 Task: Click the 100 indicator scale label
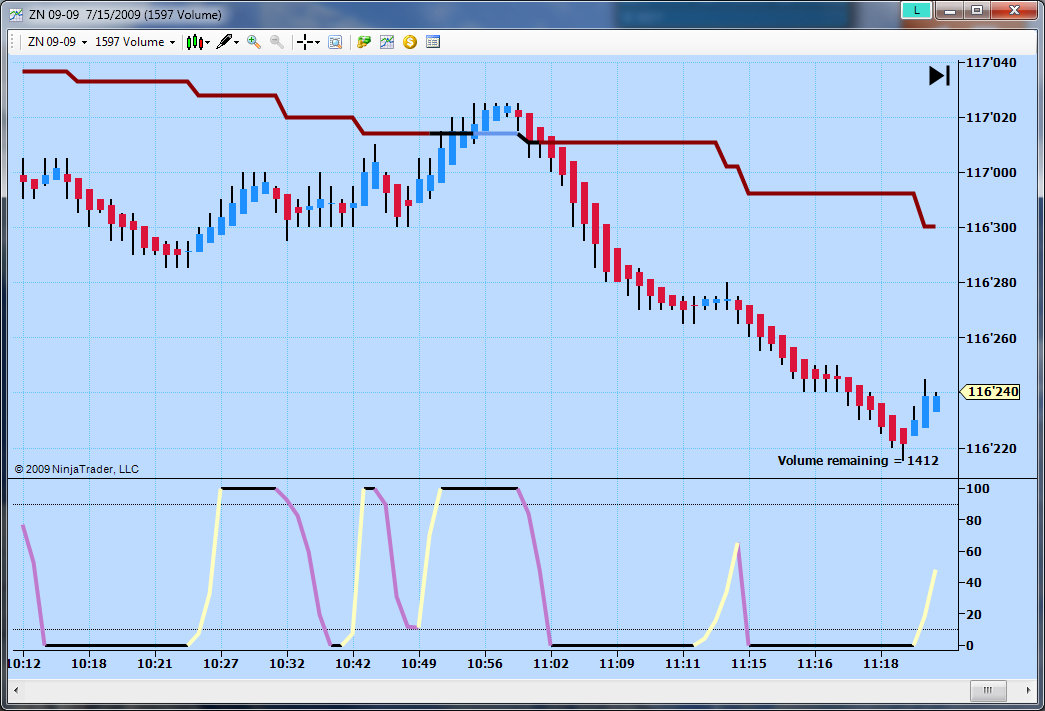(978, 488)
